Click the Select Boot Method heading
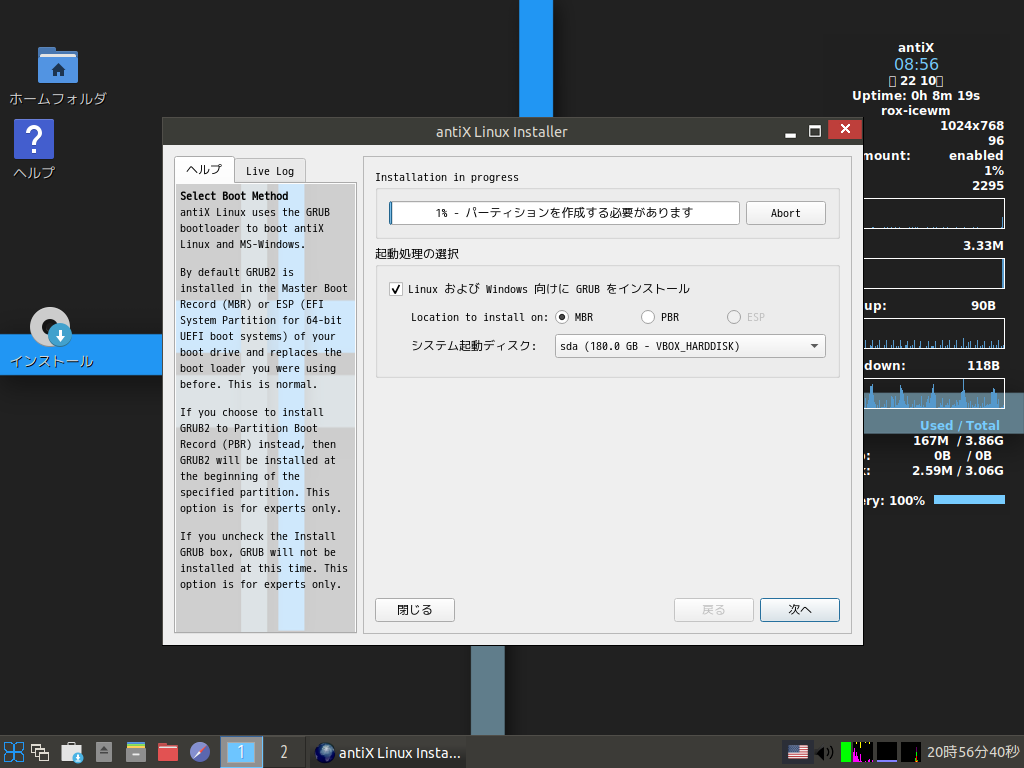 point(234,196)
